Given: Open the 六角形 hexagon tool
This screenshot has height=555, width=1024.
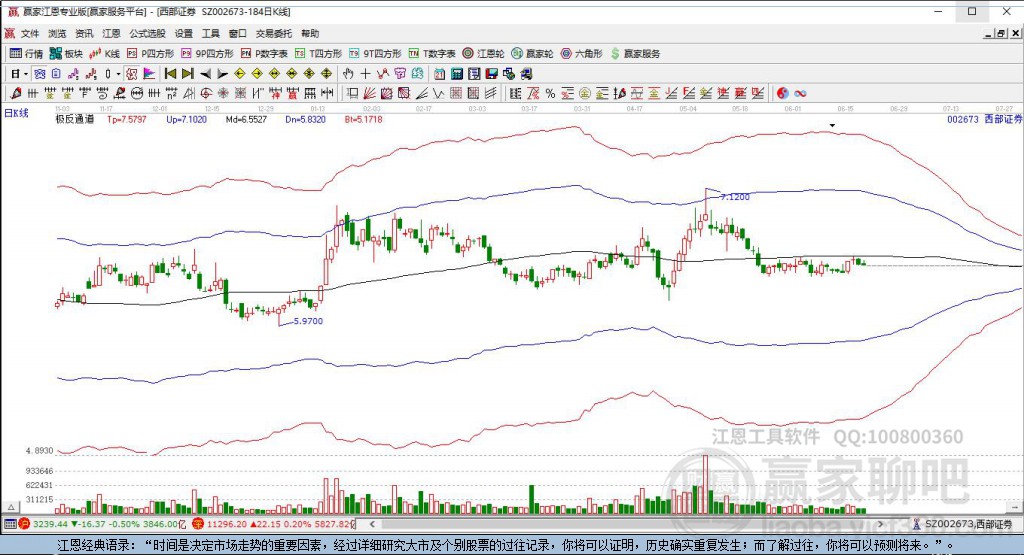Looking at the screenshot, I should 581,54.
